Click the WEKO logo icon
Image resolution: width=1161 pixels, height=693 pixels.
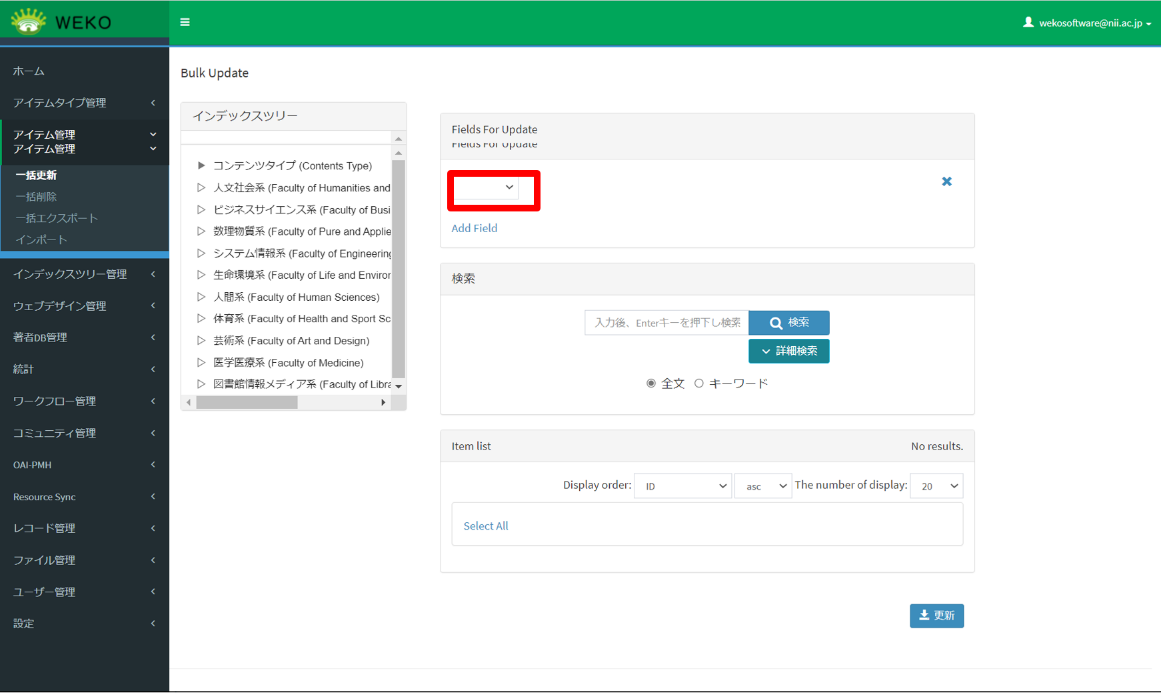(x=29, y=21)
